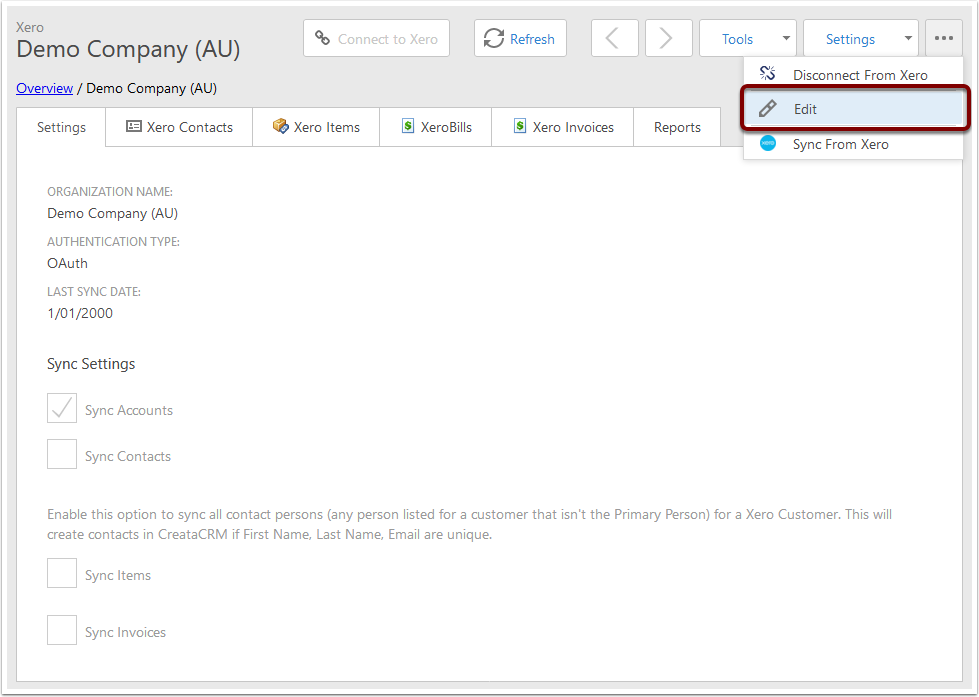Switch to the Settings tab
Image resolution: width=979 pixels, height=697 pixels.
(61, 127)
